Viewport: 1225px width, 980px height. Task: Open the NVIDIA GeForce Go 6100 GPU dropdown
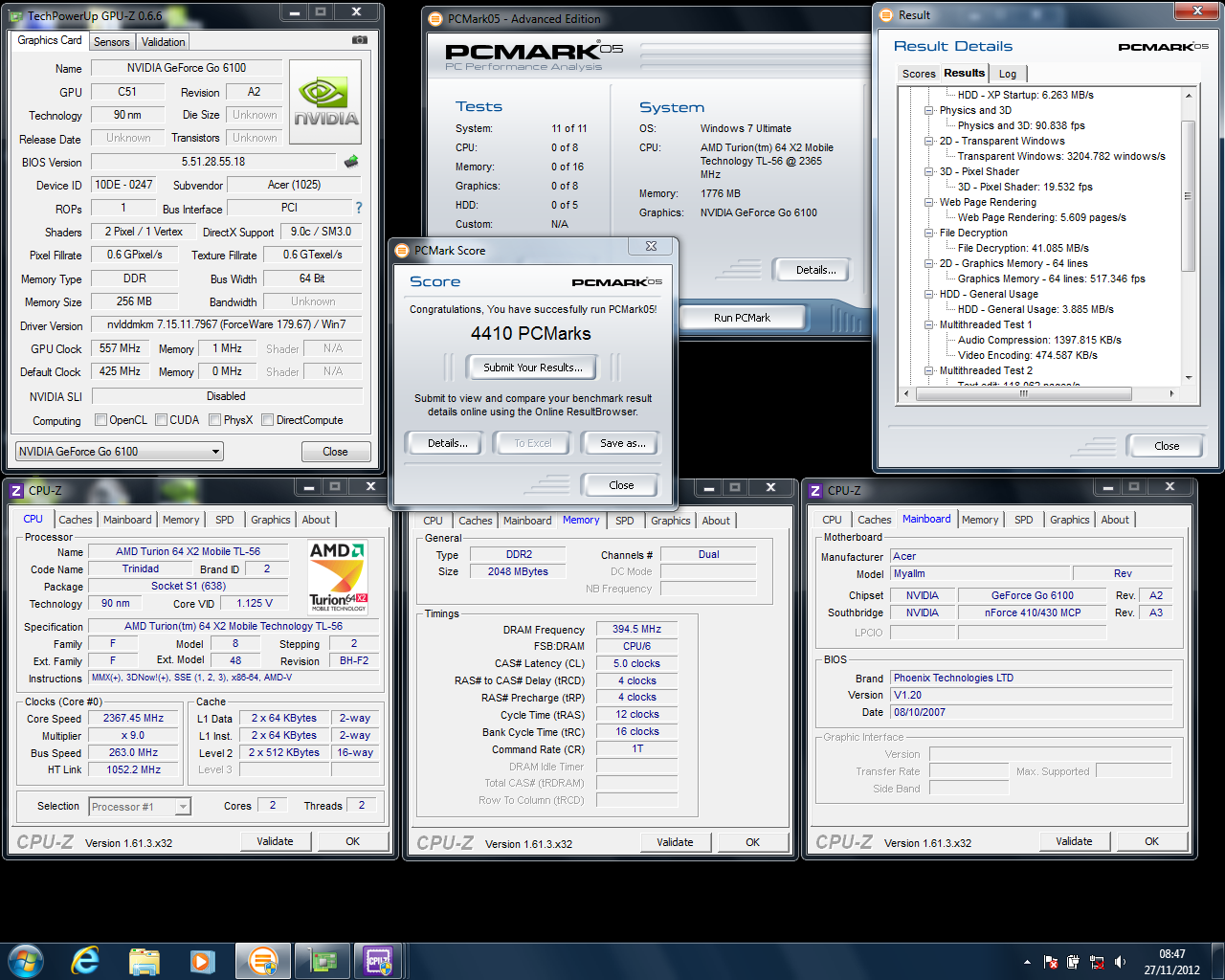pos(120,451)
